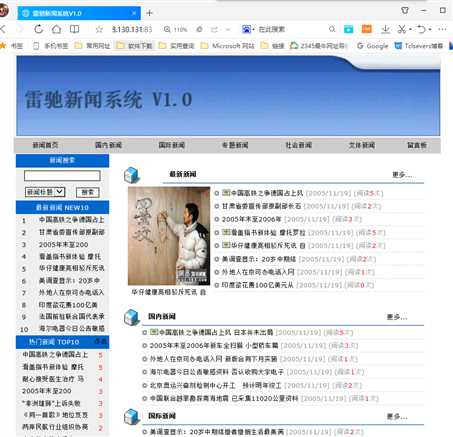Image resolution: width=453 pixels, height=437 pixels.
Task: Click the orange extension icon
Action: (367, 29)
